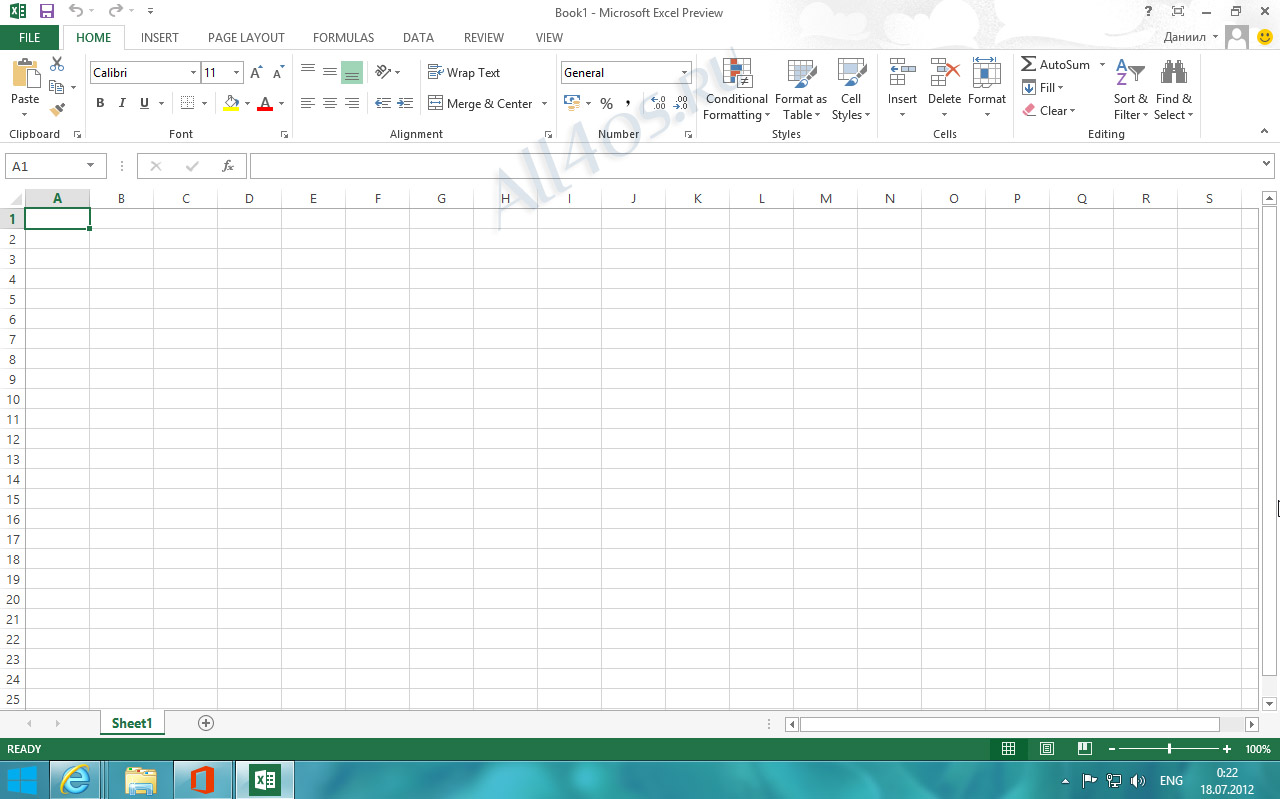The width and height of the screenshot is (1280, 799).
Task: Click the Merge & Center button
Action: pos(480,103)
